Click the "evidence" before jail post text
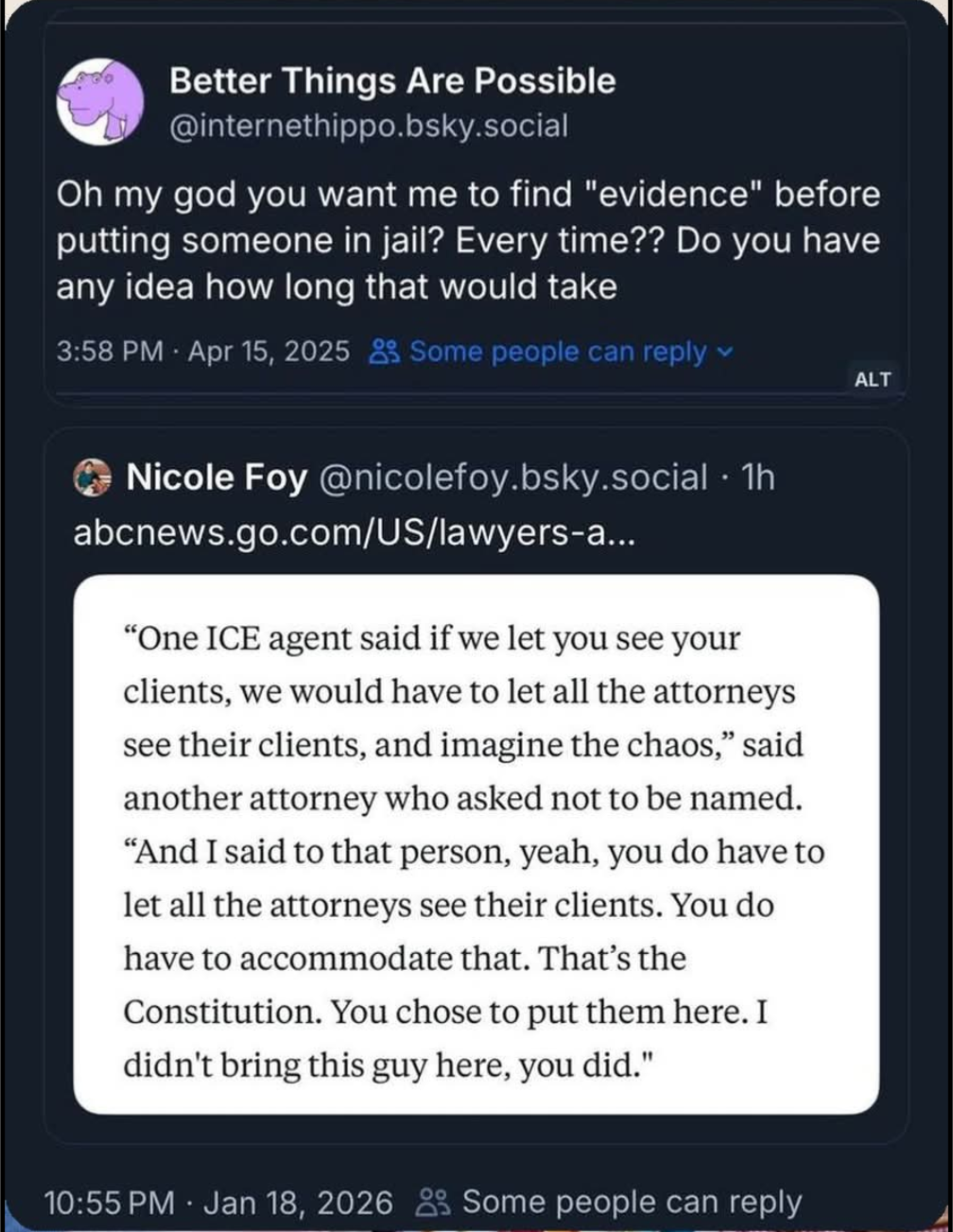953x1232 pixels. click(468, 240)
